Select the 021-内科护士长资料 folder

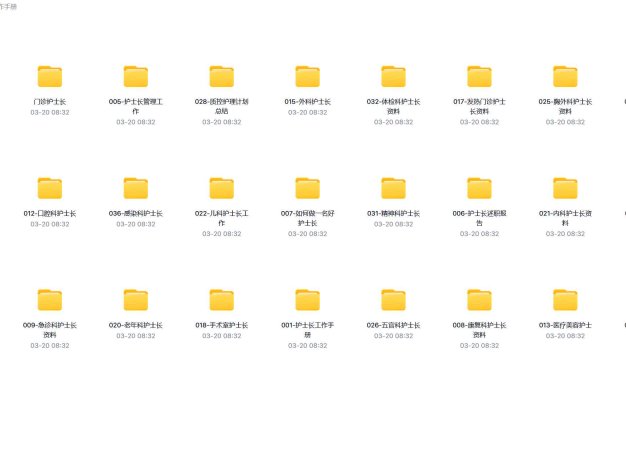coord(566,189)
